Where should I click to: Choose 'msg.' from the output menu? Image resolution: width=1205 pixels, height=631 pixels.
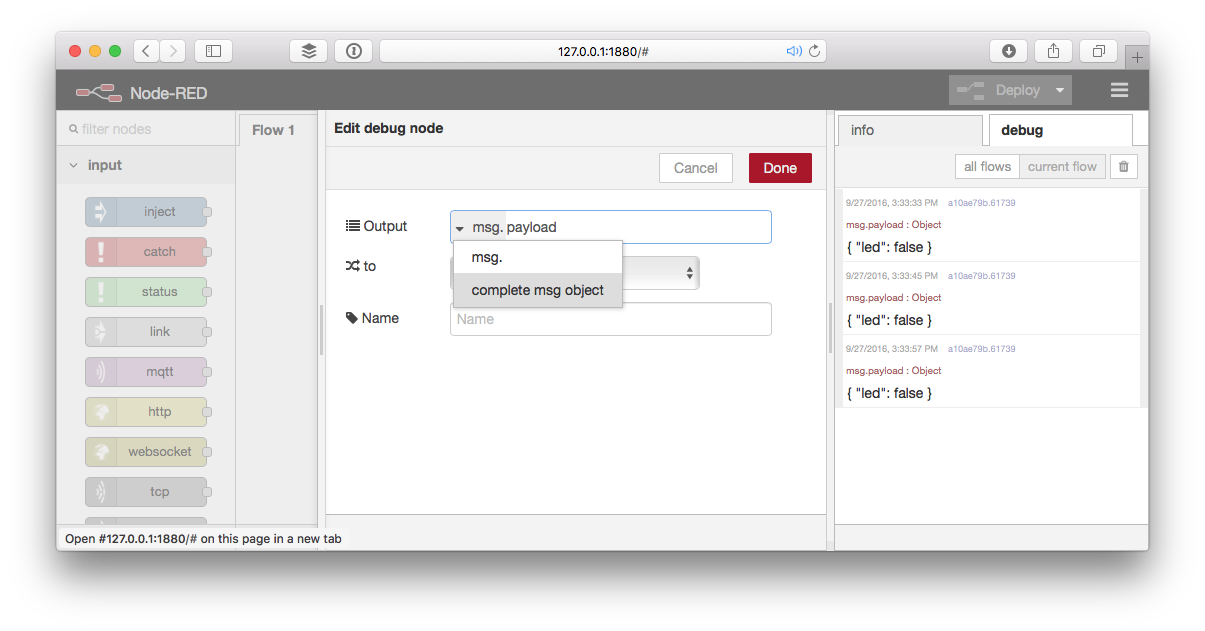538,257
